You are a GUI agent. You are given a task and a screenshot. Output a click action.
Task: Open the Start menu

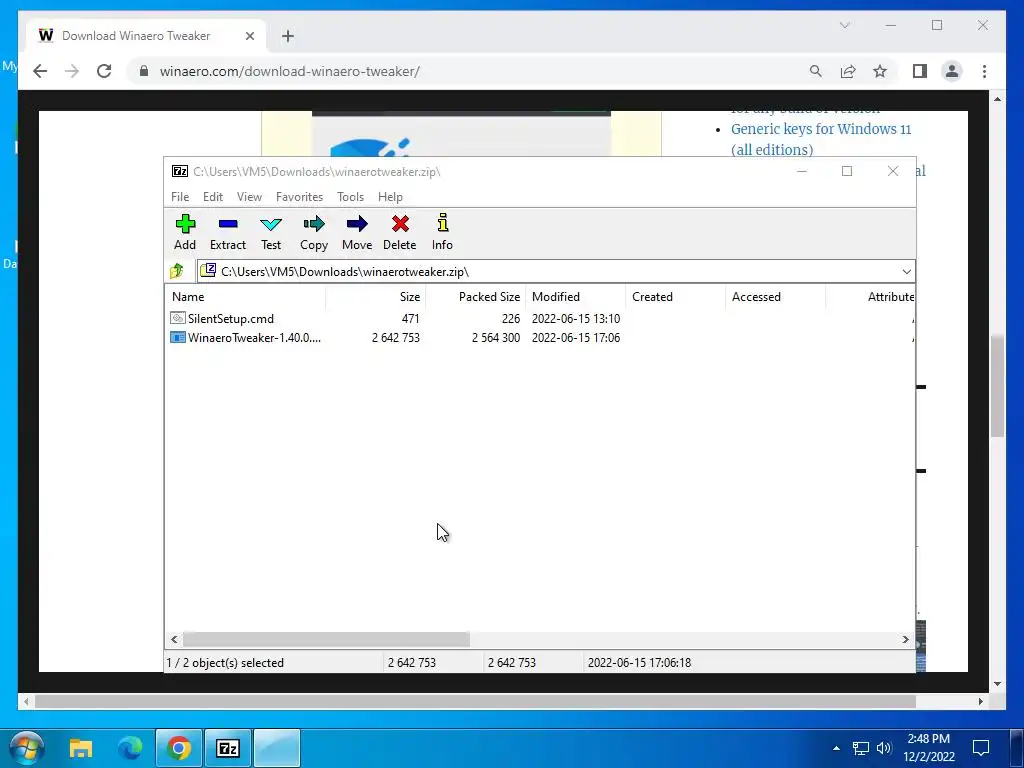click(27, 748)
